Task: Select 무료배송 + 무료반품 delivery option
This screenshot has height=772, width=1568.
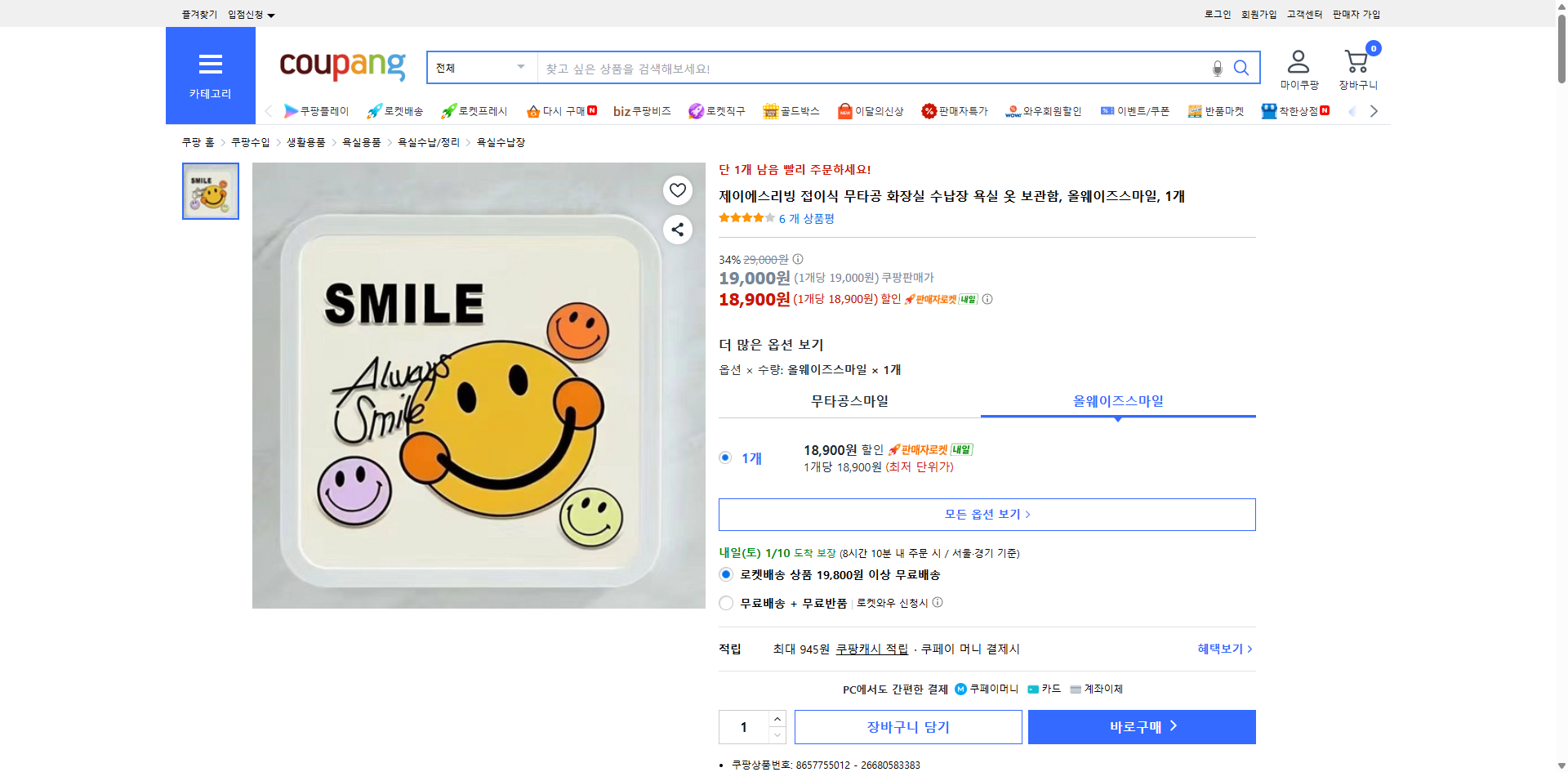Action: tap(725, 603)
